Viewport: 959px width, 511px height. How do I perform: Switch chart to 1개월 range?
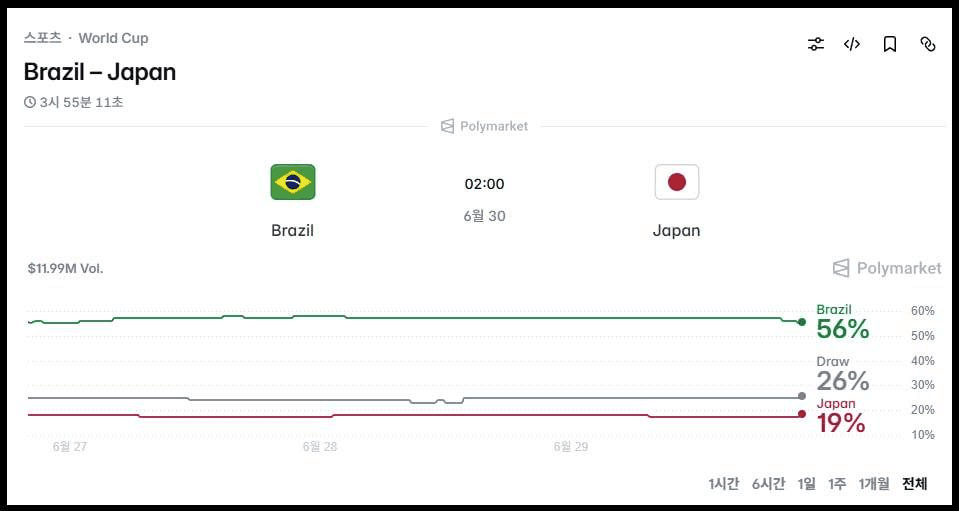[x=874, y=483]
